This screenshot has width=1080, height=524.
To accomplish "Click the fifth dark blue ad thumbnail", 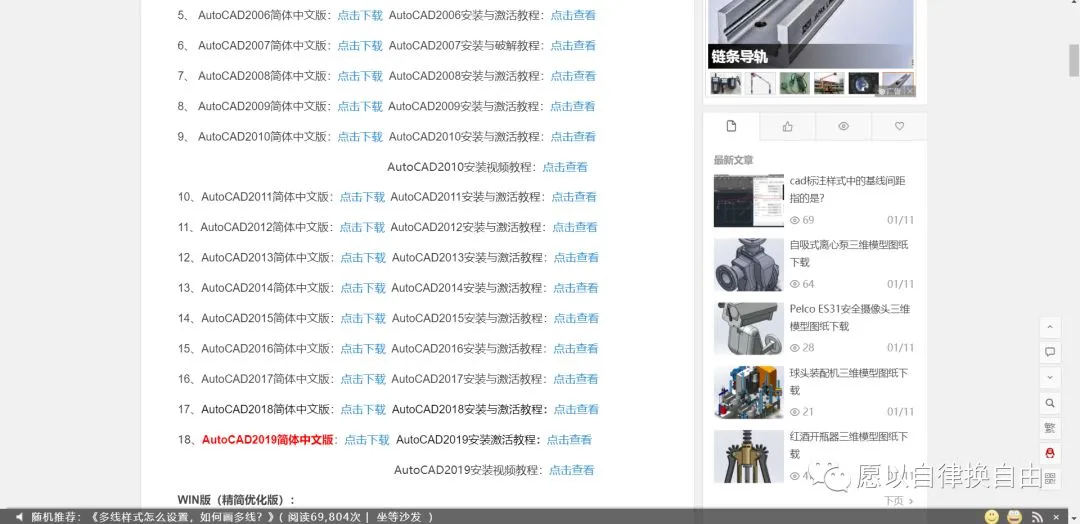I will [864, 83].
